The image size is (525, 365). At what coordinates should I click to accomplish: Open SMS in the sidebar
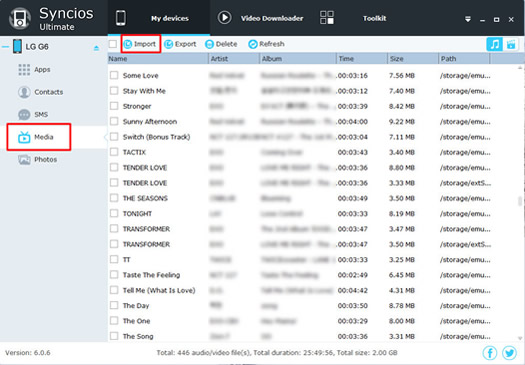(x=41, y=115)
